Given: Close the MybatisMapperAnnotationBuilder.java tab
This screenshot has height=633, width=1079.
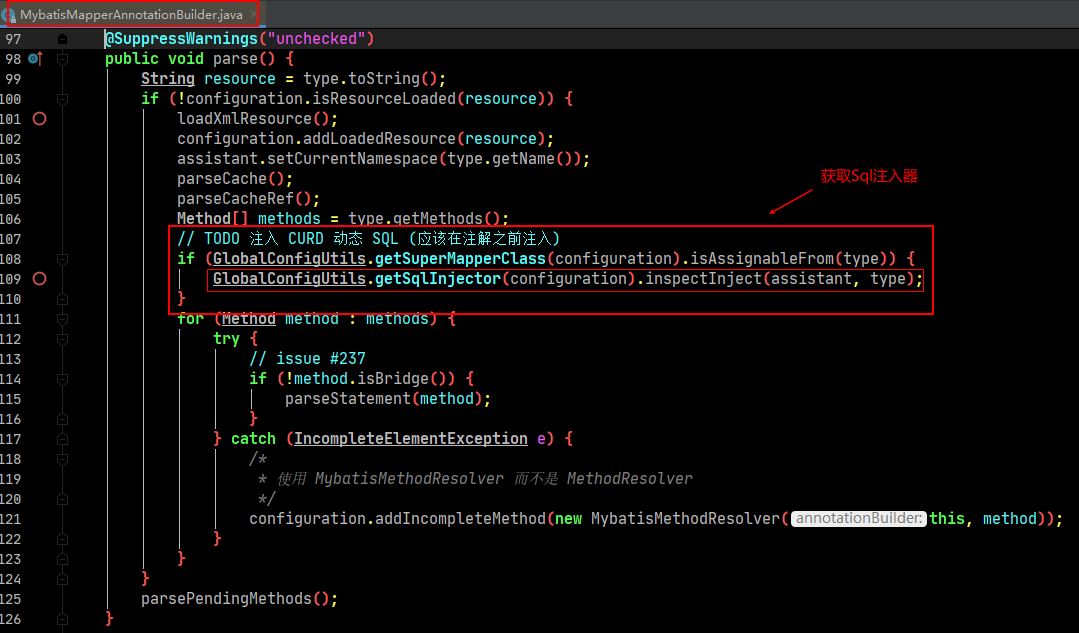Looking at the screenshot, I should (x=253, y=14).
